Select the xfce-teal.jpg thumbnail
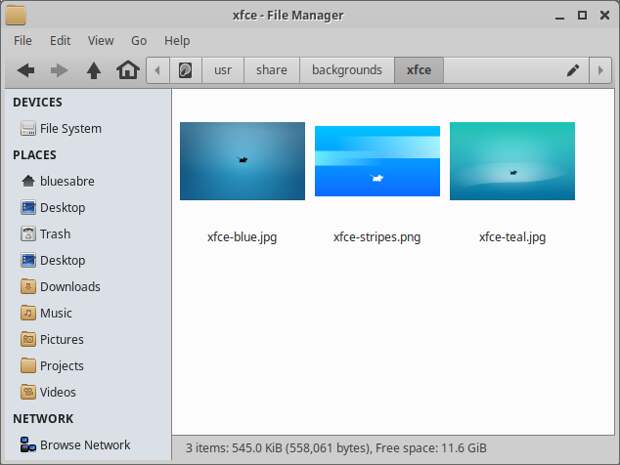The width and height of the screenshot is (620, 465). [x=512, y=161]
